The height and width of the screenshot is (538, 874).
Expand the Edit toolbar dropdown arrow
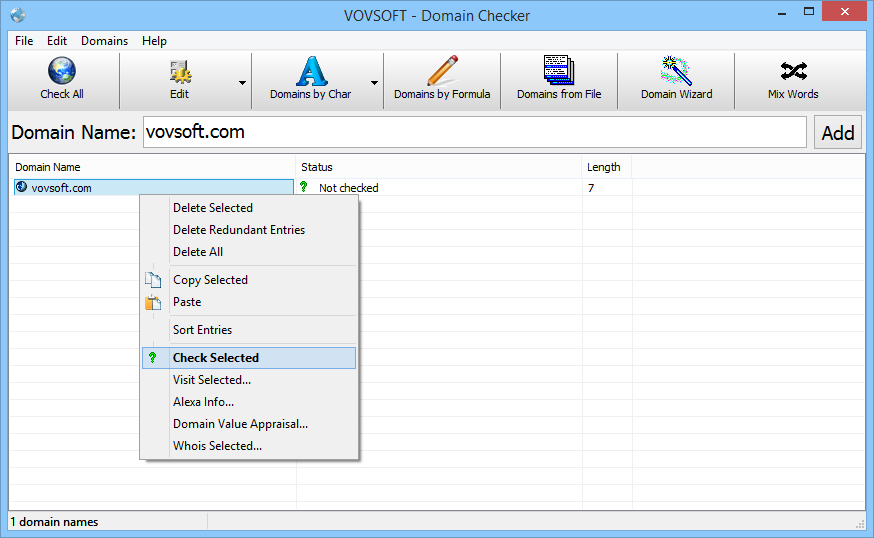[x=242, y=83]
